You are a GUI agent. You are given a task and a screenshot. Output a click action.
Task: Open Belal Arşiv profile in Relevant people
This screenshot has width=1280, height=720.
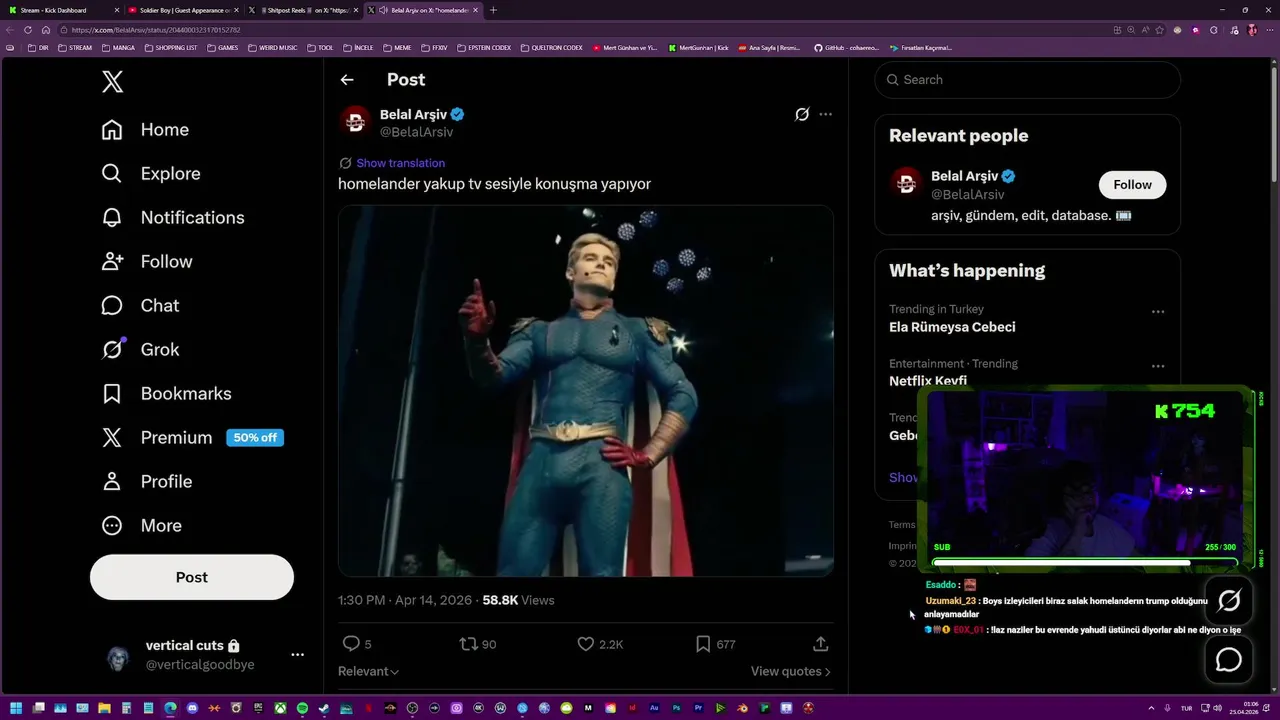tap(965, 176)
